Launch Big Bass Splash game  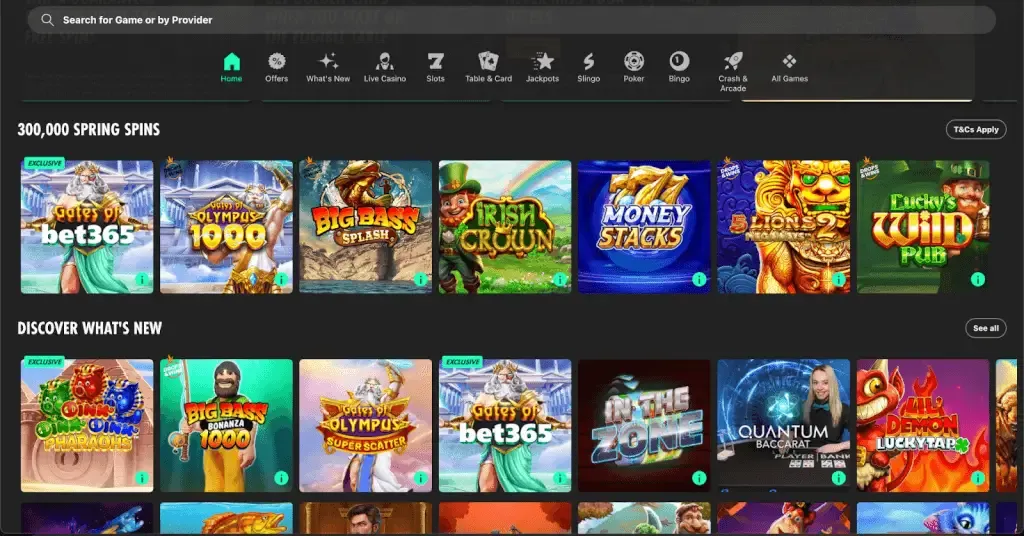365,227
